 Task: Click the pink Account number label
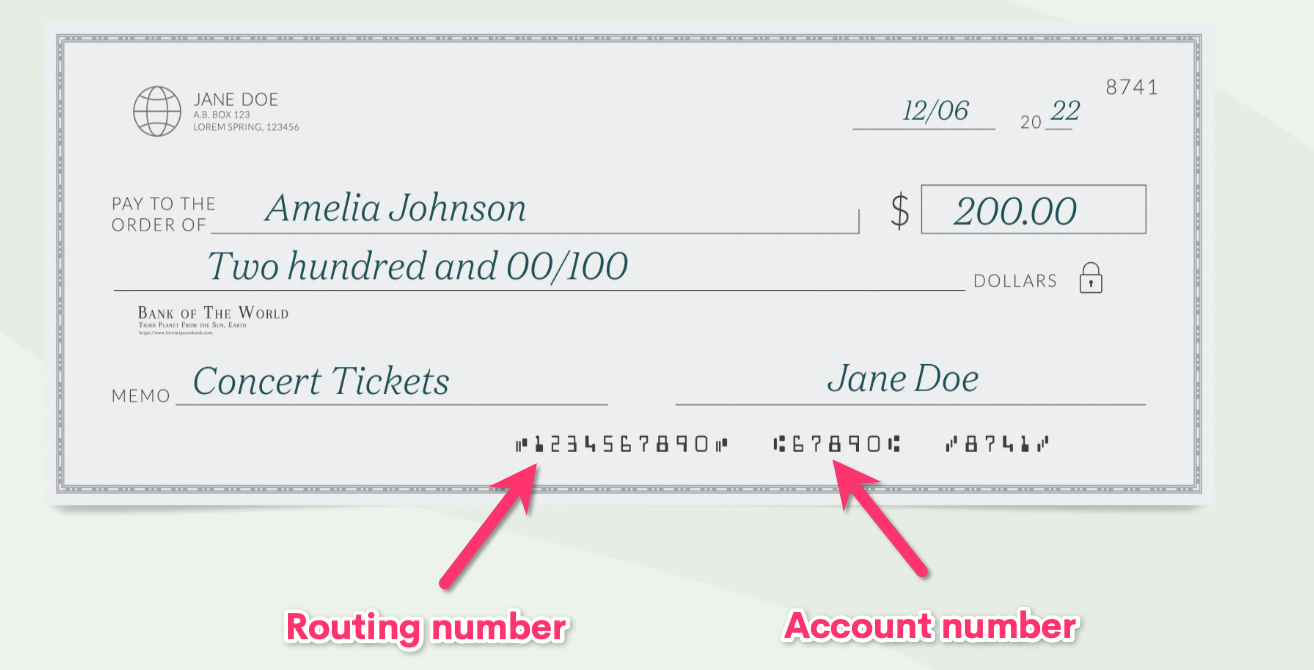pyautogui.click(x=930, y=626)
